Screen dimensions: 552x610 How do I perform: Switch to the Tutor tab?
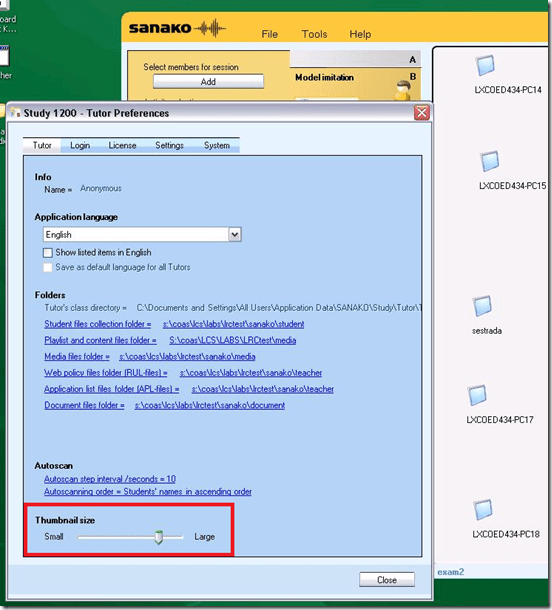[x=42, y=145]
